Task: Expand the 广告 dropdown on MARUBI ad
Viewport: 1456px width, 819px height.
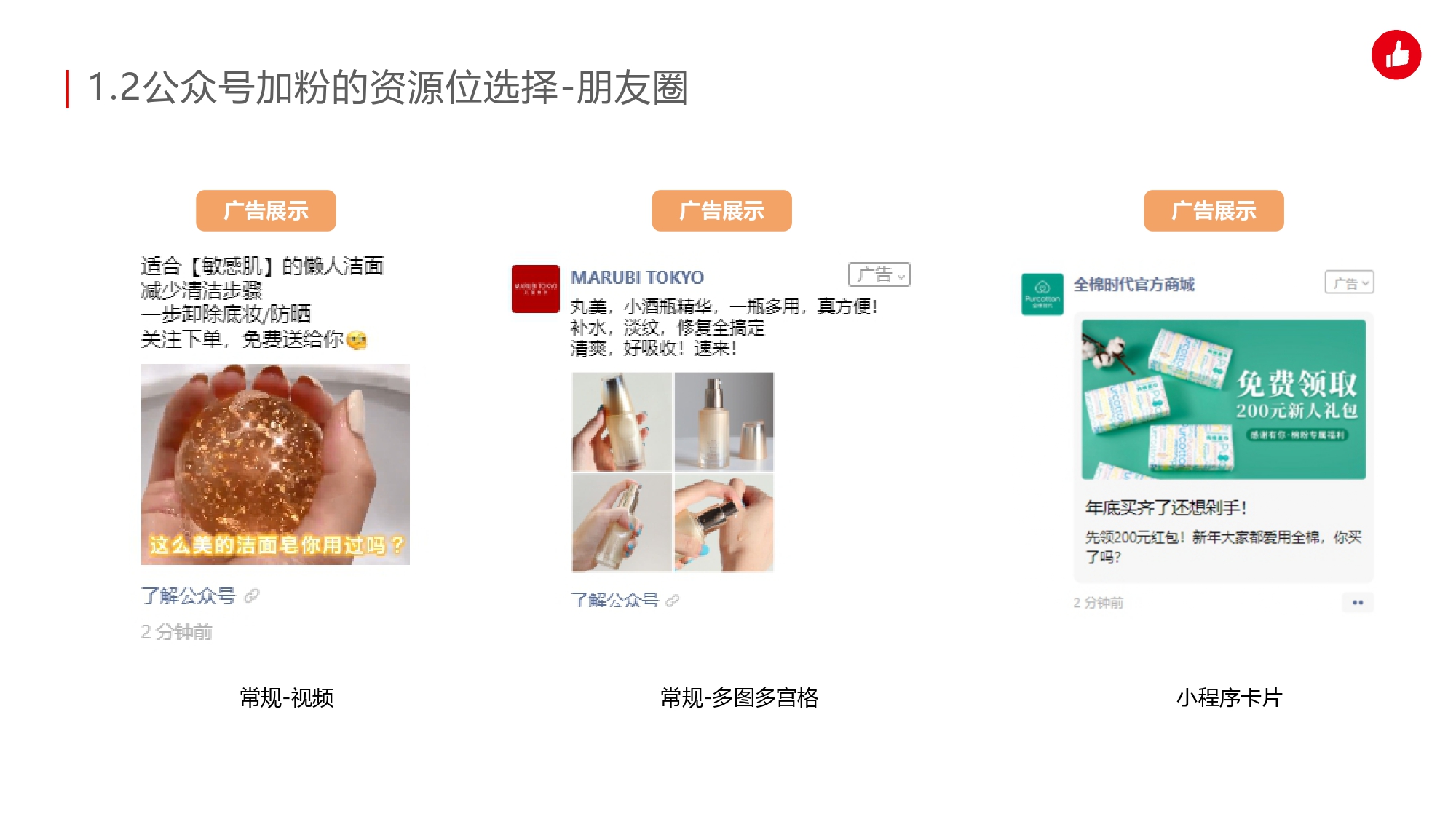Action: click(879, 274)
